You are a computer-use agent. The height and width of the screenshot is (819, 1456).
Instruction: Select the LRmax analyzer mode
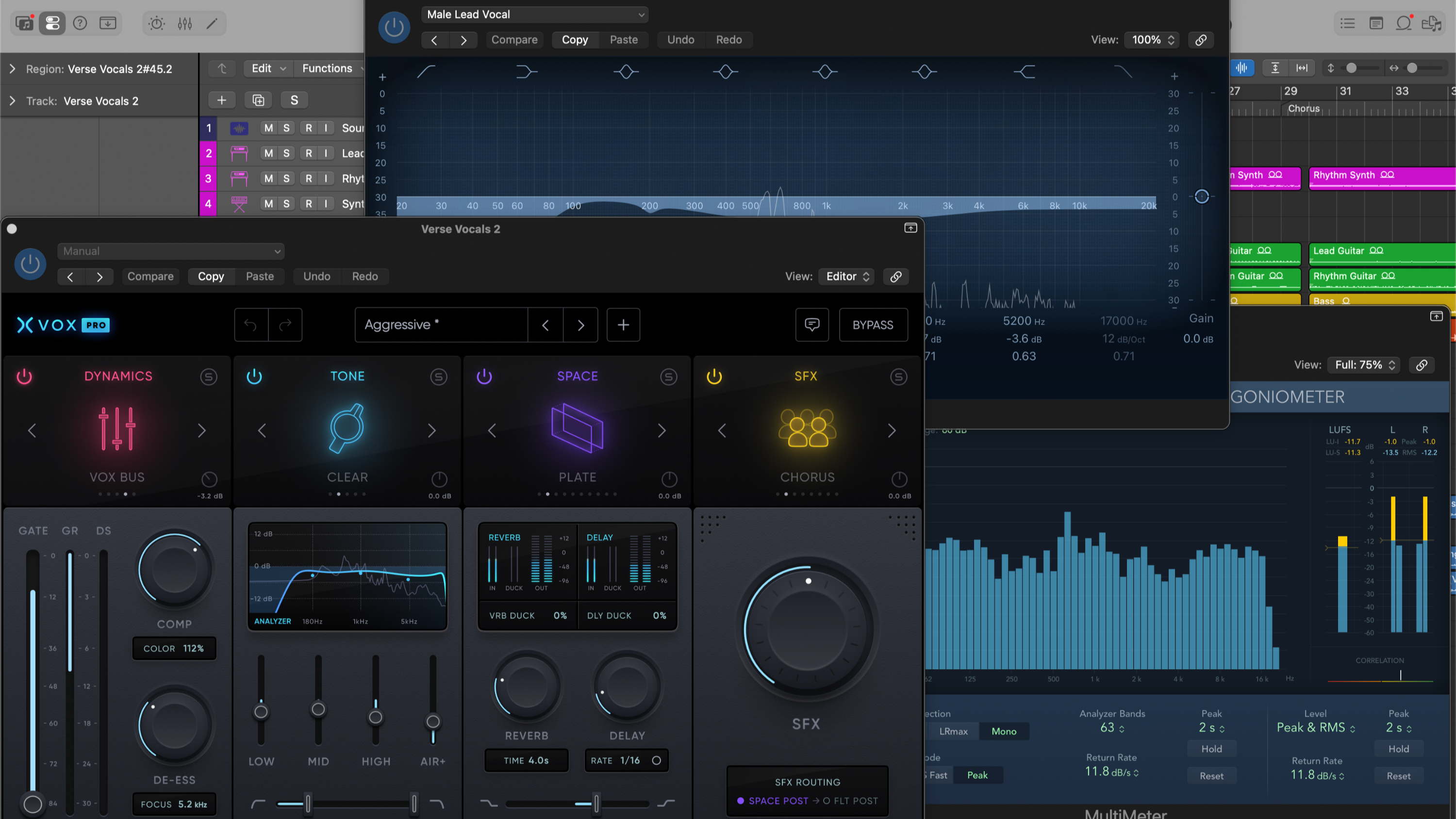(954, 731)
